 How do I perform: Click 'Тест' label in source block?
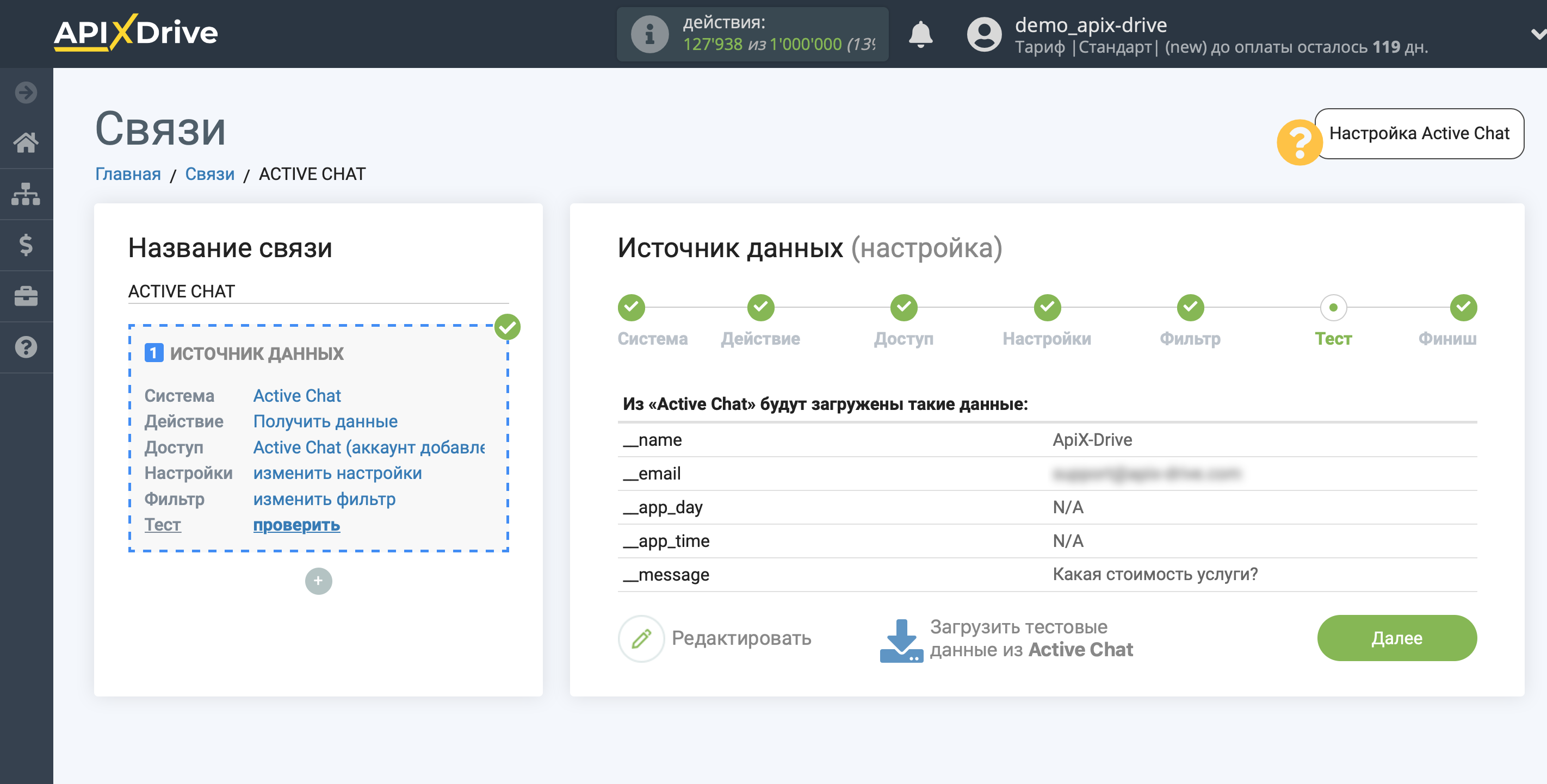pyautogui.click(x=162, y=525)
